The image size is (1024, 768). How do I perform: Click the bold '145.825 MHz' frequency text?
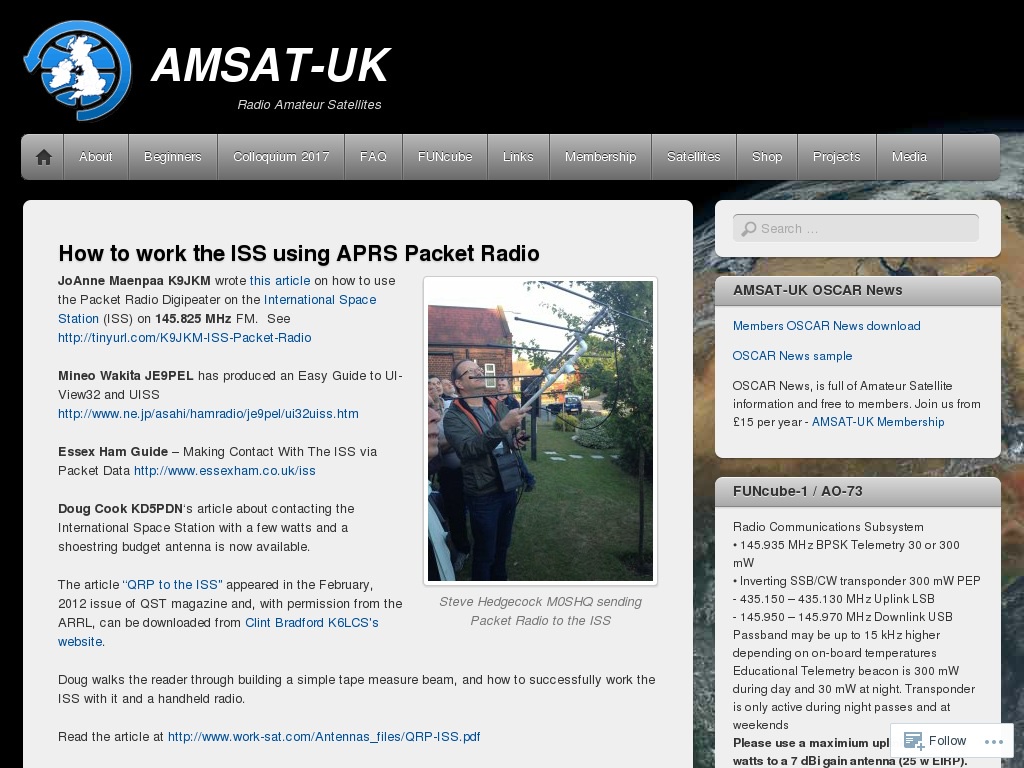click(193, 319)
